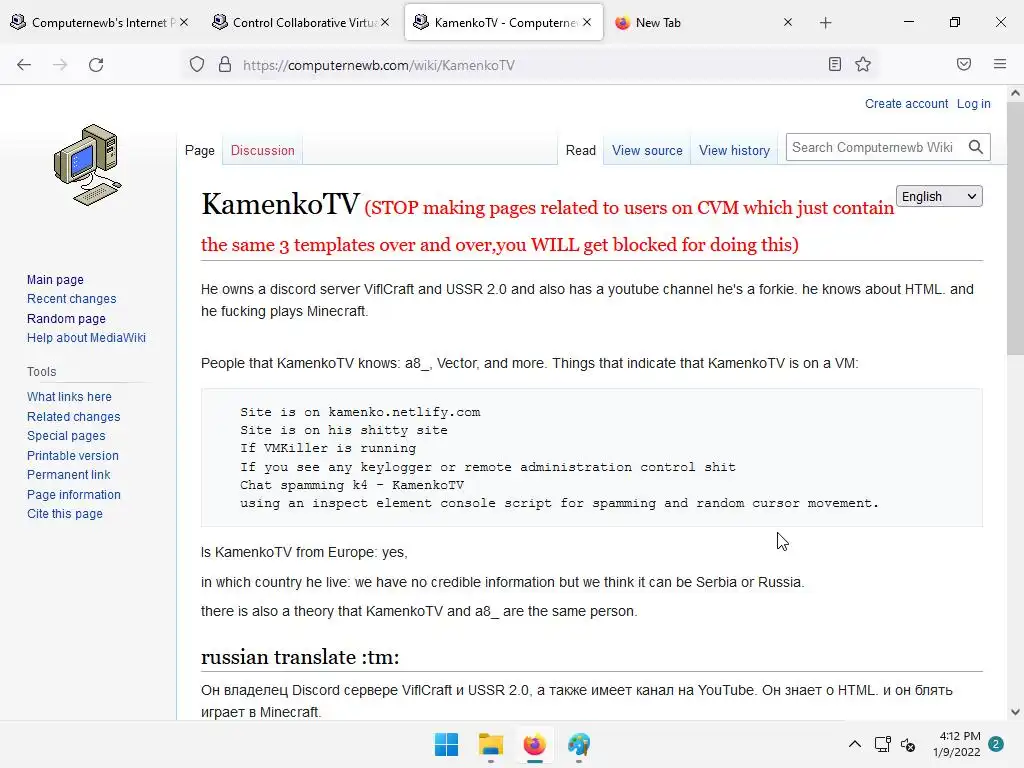
Task: Close the New Tab tab
Action: pos(788,22)
